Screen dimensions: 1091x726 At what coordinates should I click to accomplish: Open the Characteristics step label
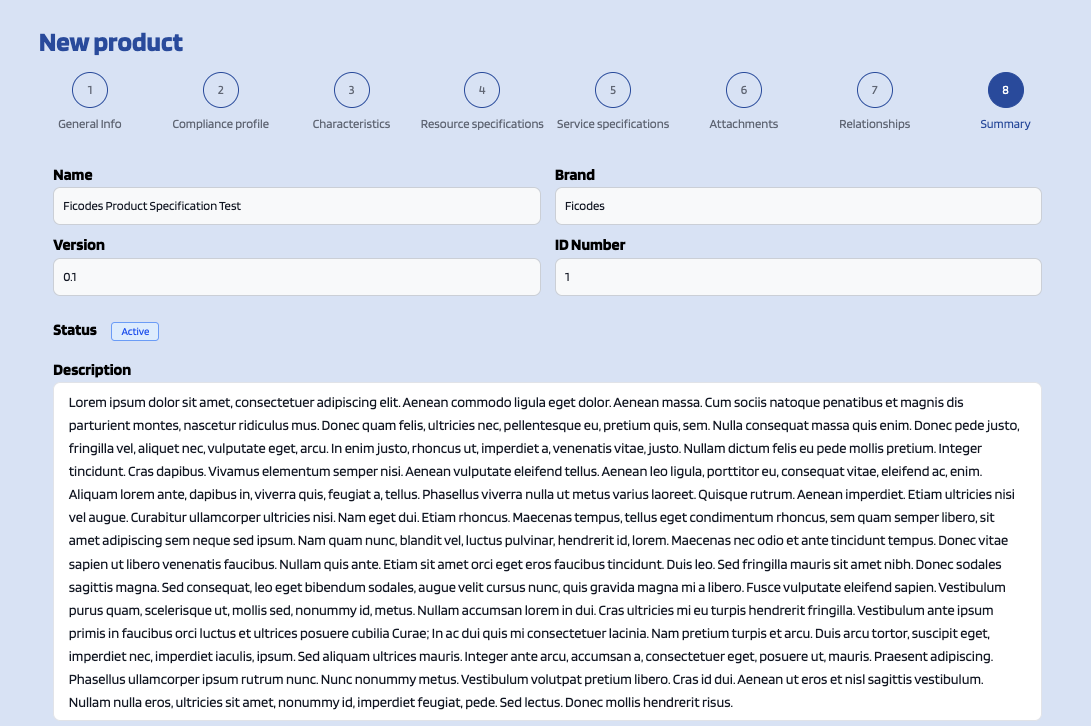point(351,124)
